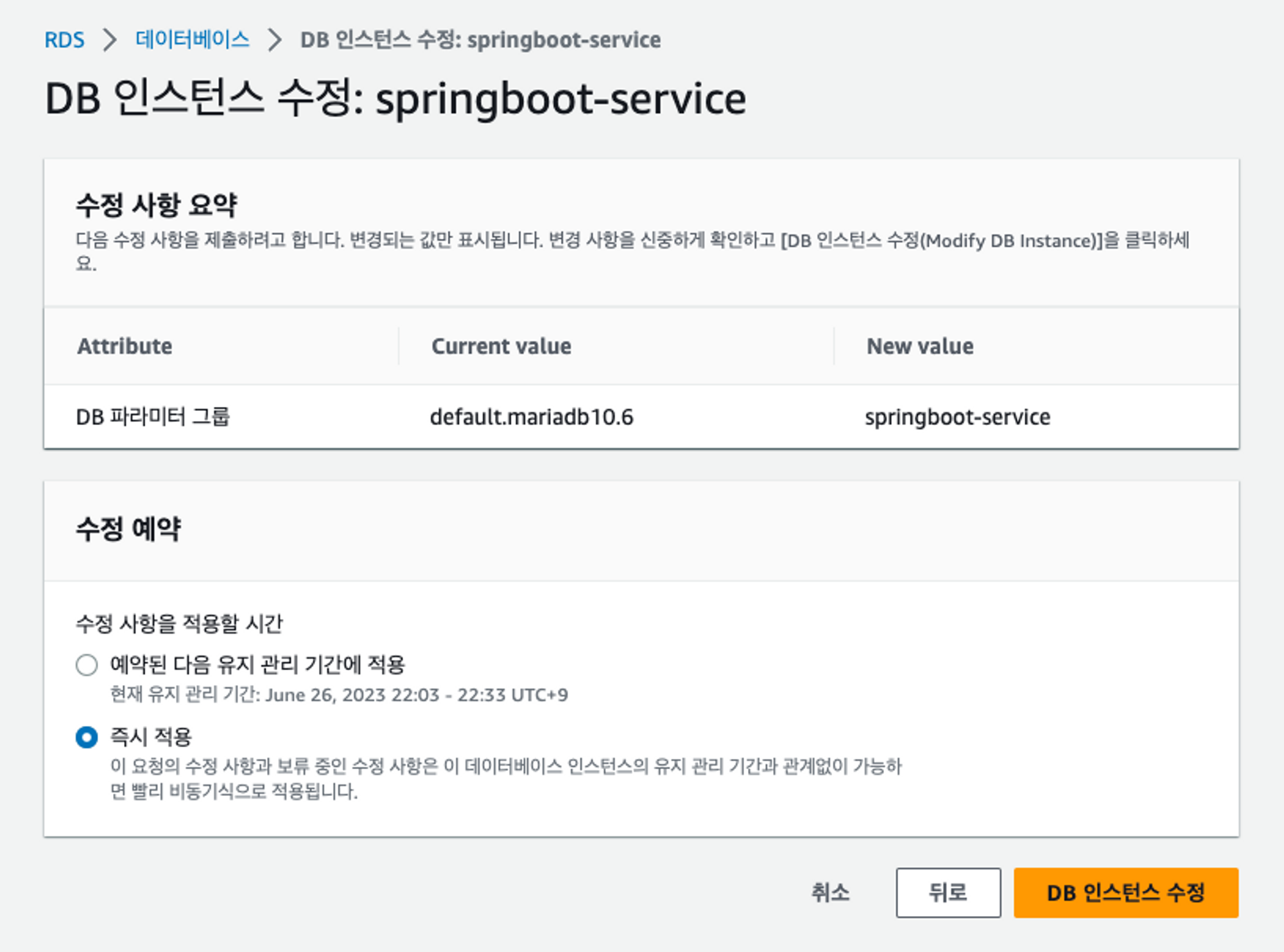Click the springboot-service new value cell
The image size is (1284, 952).
[x=957, y=417]
